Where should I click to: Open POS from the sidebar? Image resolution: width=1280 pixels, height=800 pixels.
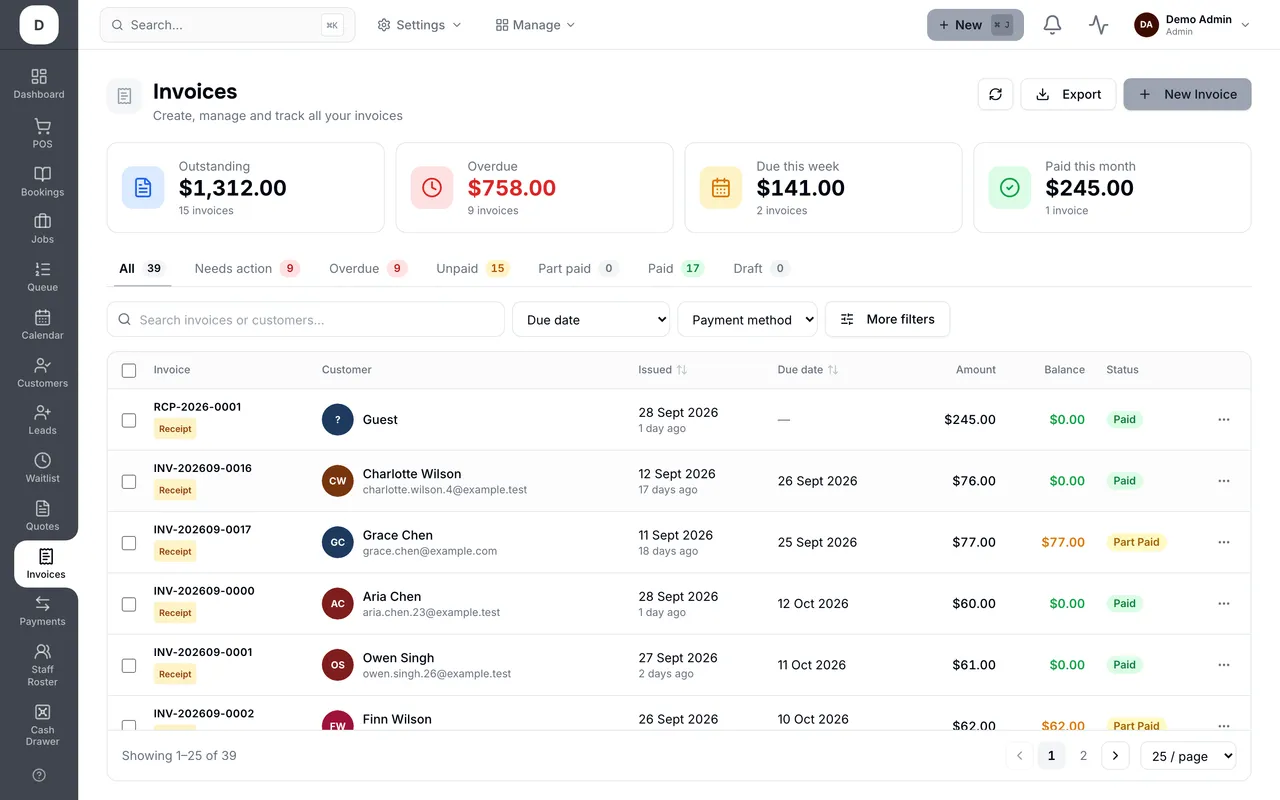click(42, 133)
